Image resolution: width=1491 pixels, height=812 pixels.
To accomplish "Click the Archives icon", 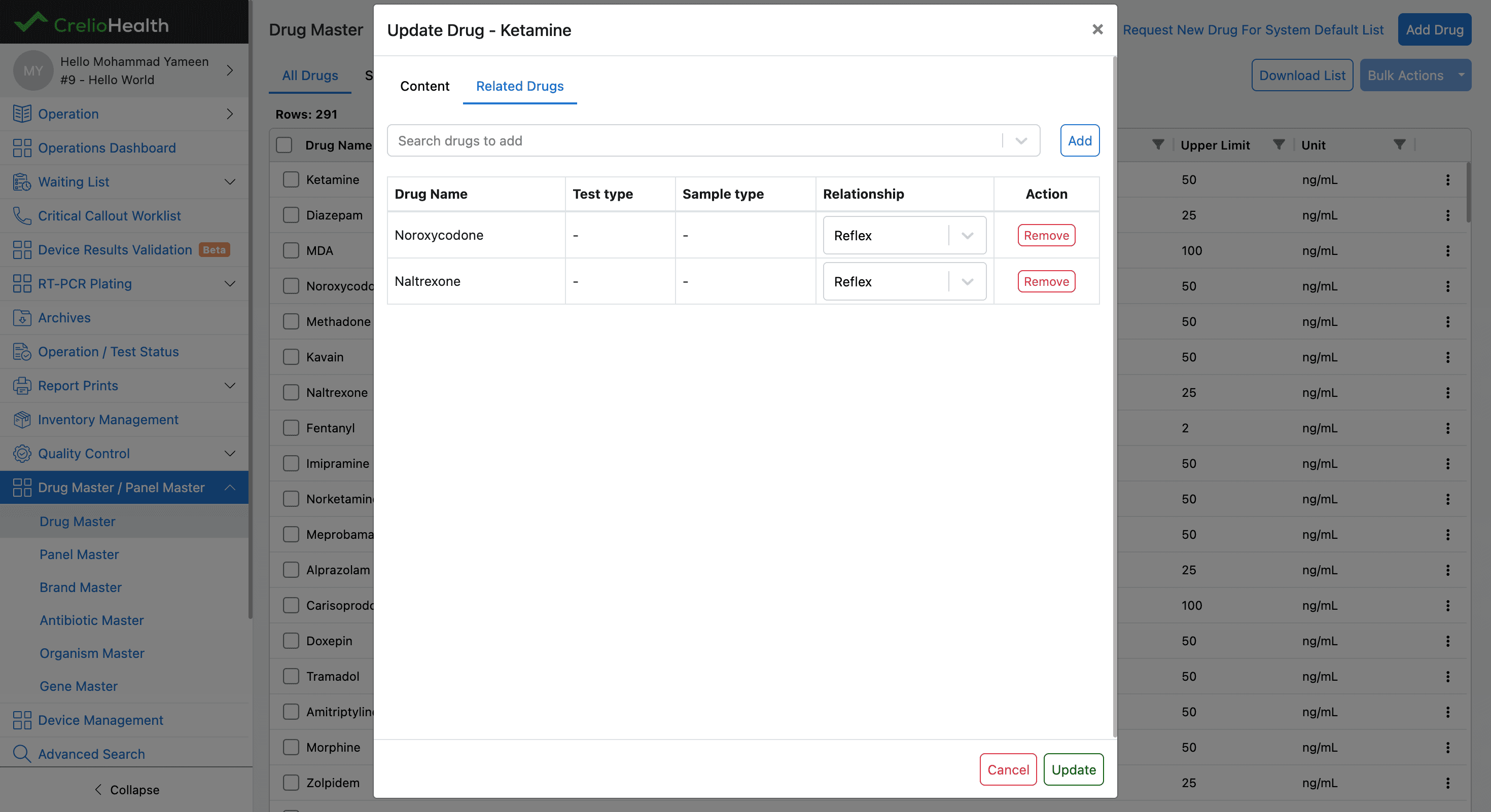I will tap(22, 318).
